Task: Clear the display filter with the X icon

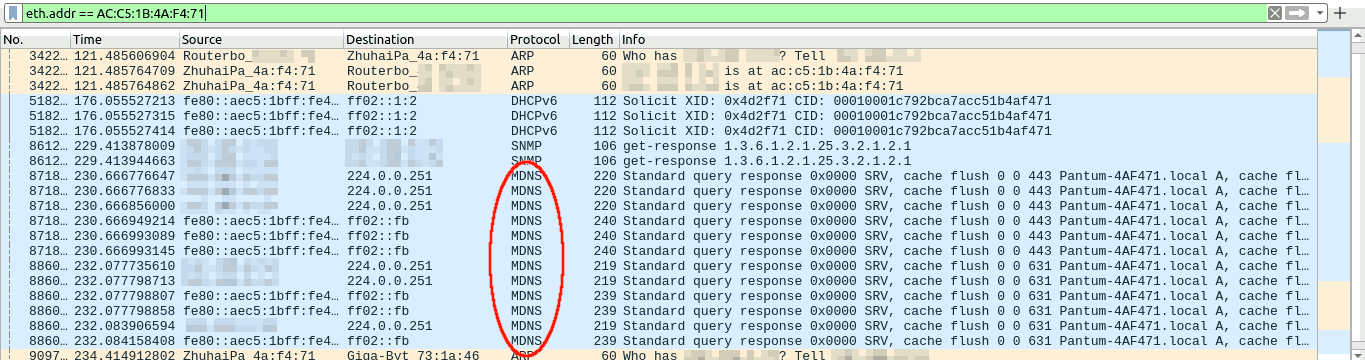Action: pyautogui.click(x=1274, y=13)
